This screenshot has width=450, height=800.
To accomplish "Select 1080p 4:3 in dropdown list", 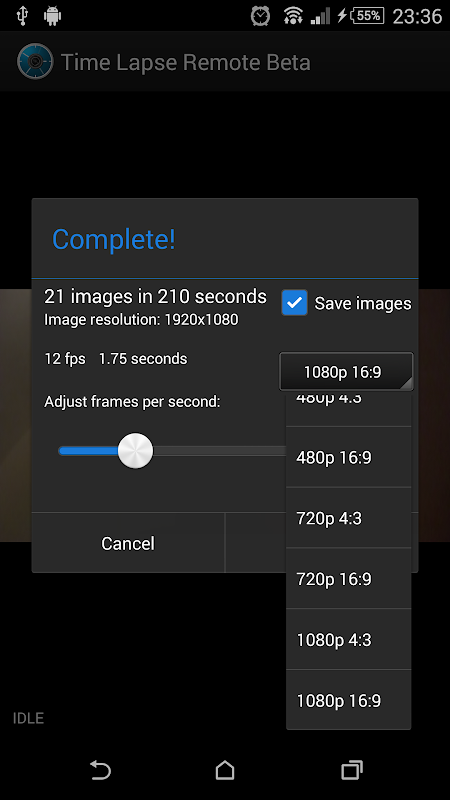I will [x=348, y=639].
